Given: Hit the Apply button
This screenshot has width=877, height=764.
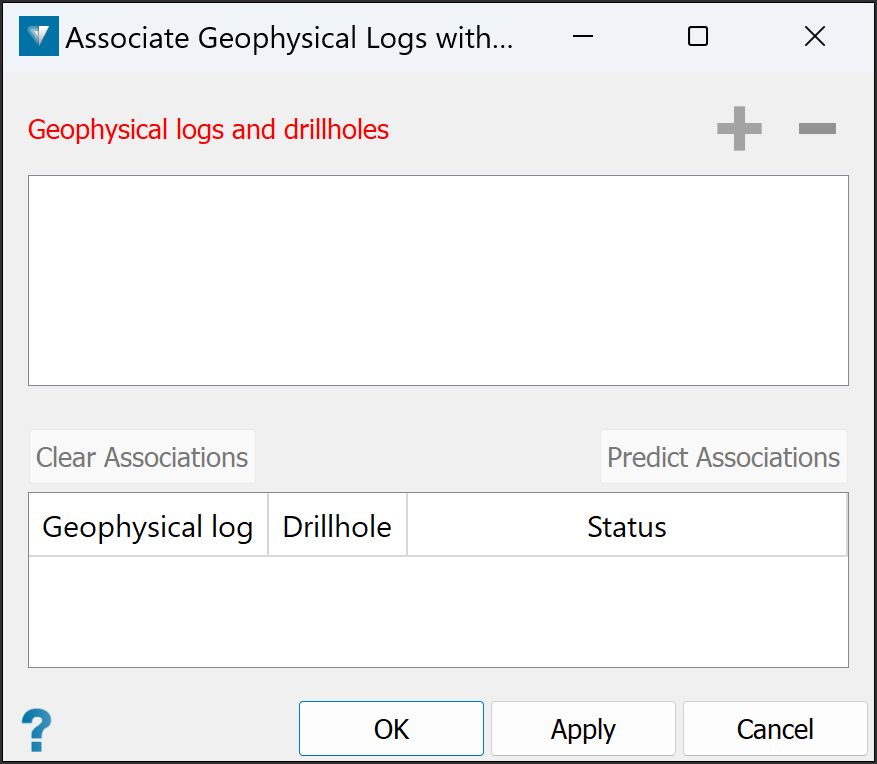Looking at the screenshot, I should point(583,729).
